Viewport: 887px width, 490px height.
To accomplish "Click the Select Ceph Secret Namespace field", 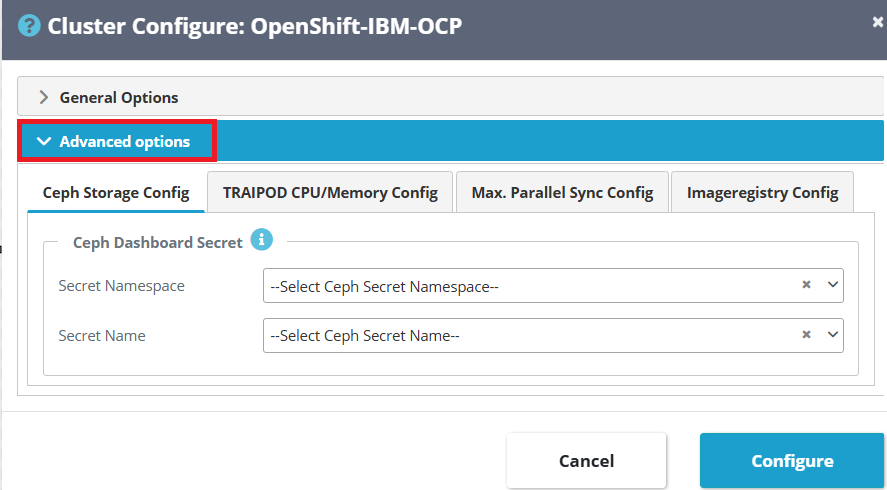I will [x=553, y=286].
